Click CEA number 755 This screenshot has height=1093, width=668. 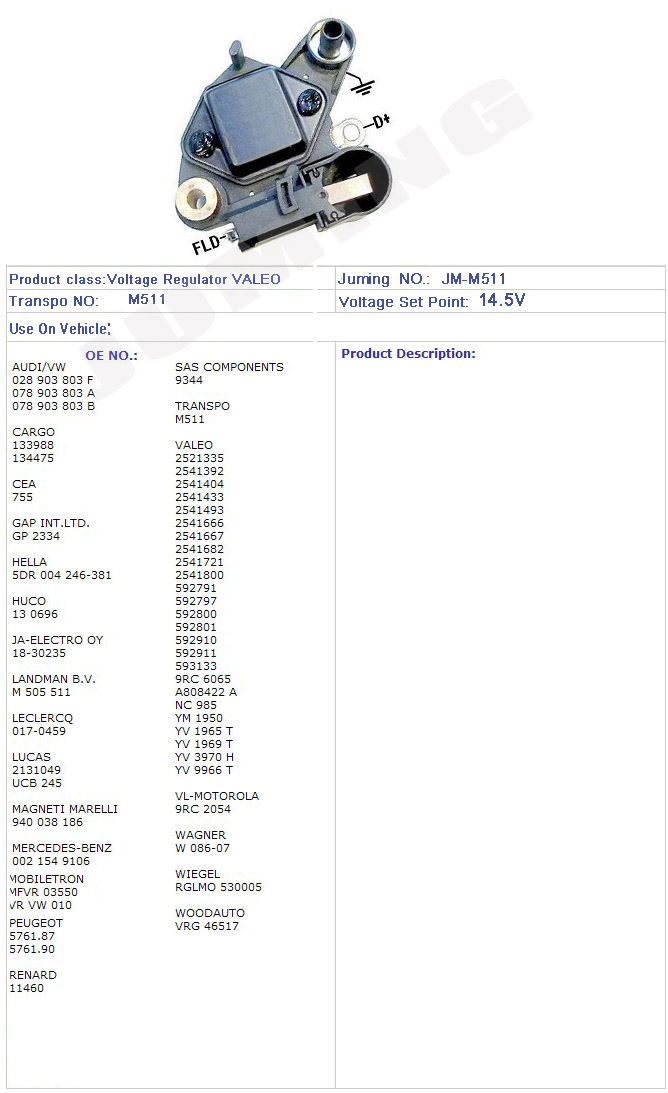coord(22,497)
